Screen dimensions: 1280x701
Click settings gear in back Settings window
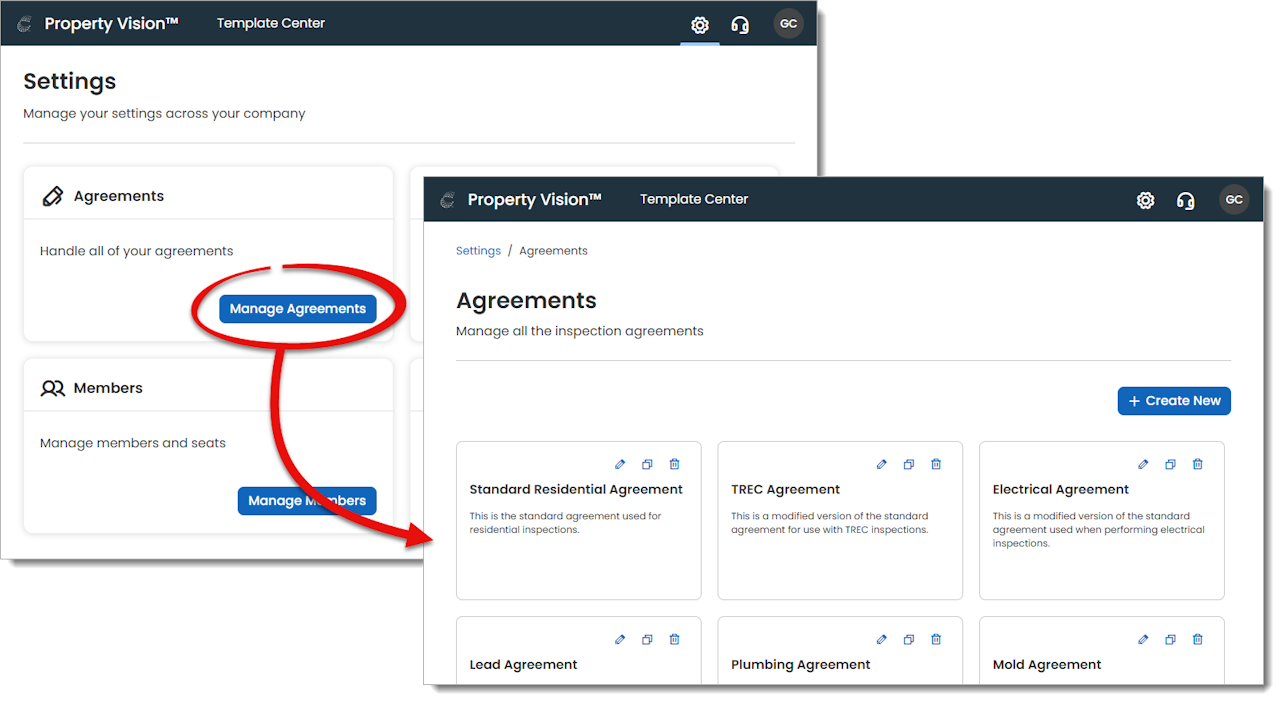coord(700,25)
